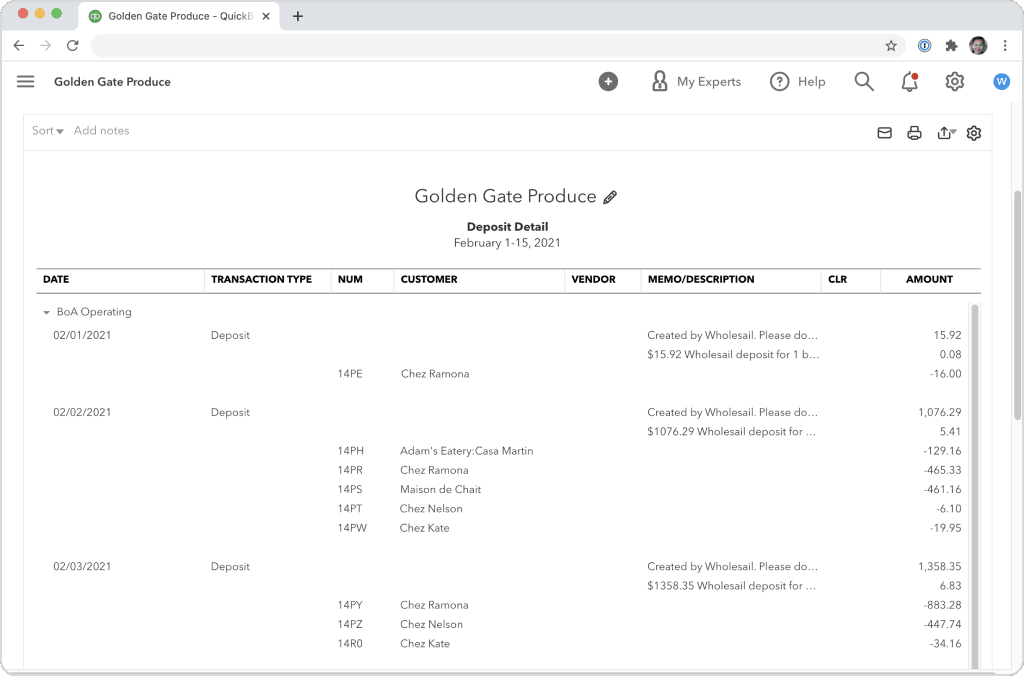Edit the report title with pencil icon
The width and height of the screenshot is (1024, 676).
[x=610, y=197]
